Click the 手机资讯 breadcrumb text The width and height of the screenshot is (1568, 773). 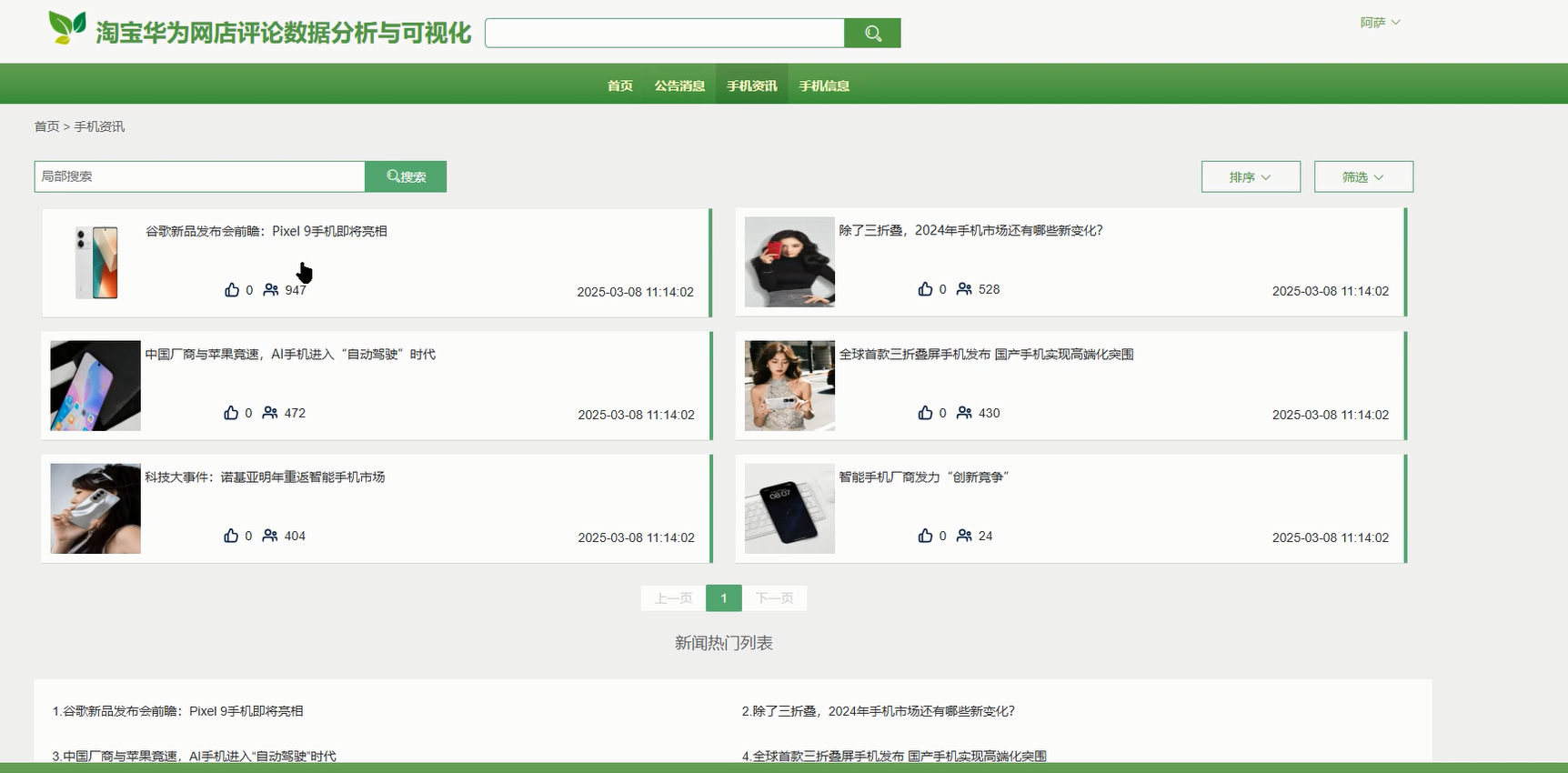[99, 126]
